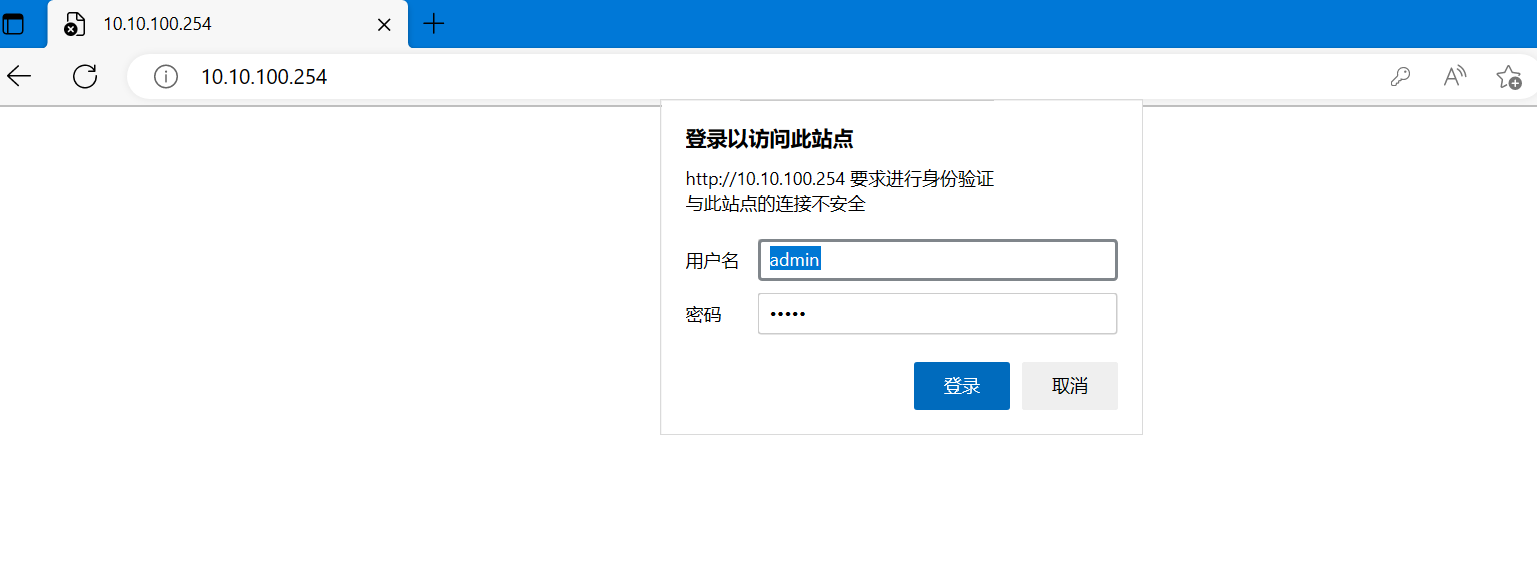Image resolution: width=1537 pixels, height=585 pixels.
Task: Click the 登录以访问此站点 dialog heading
Action: (x=768, y=139)
